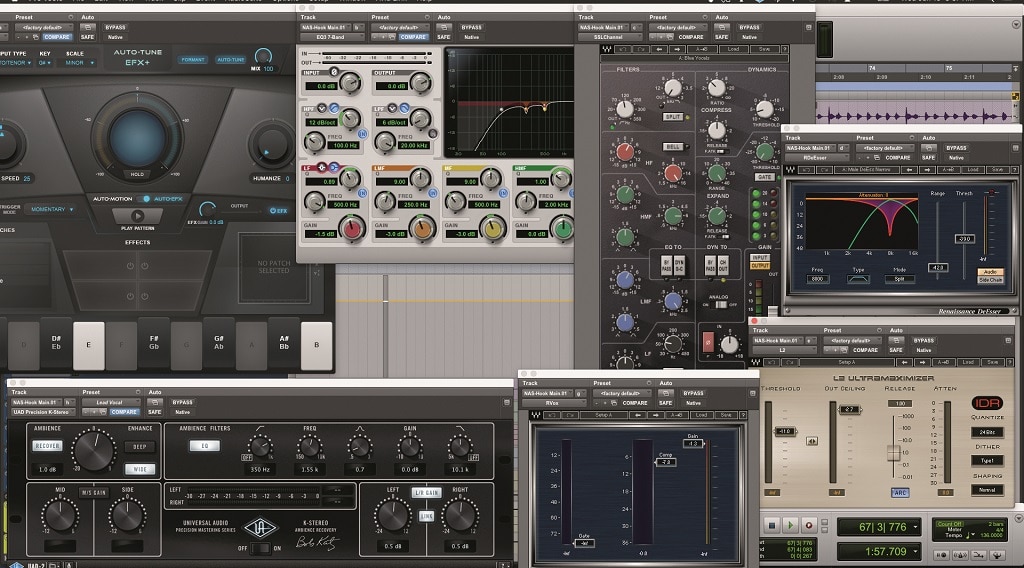Open the Mode dropdown showing Split in RDeEsser
1024x568 pixels.
[899, 279]
